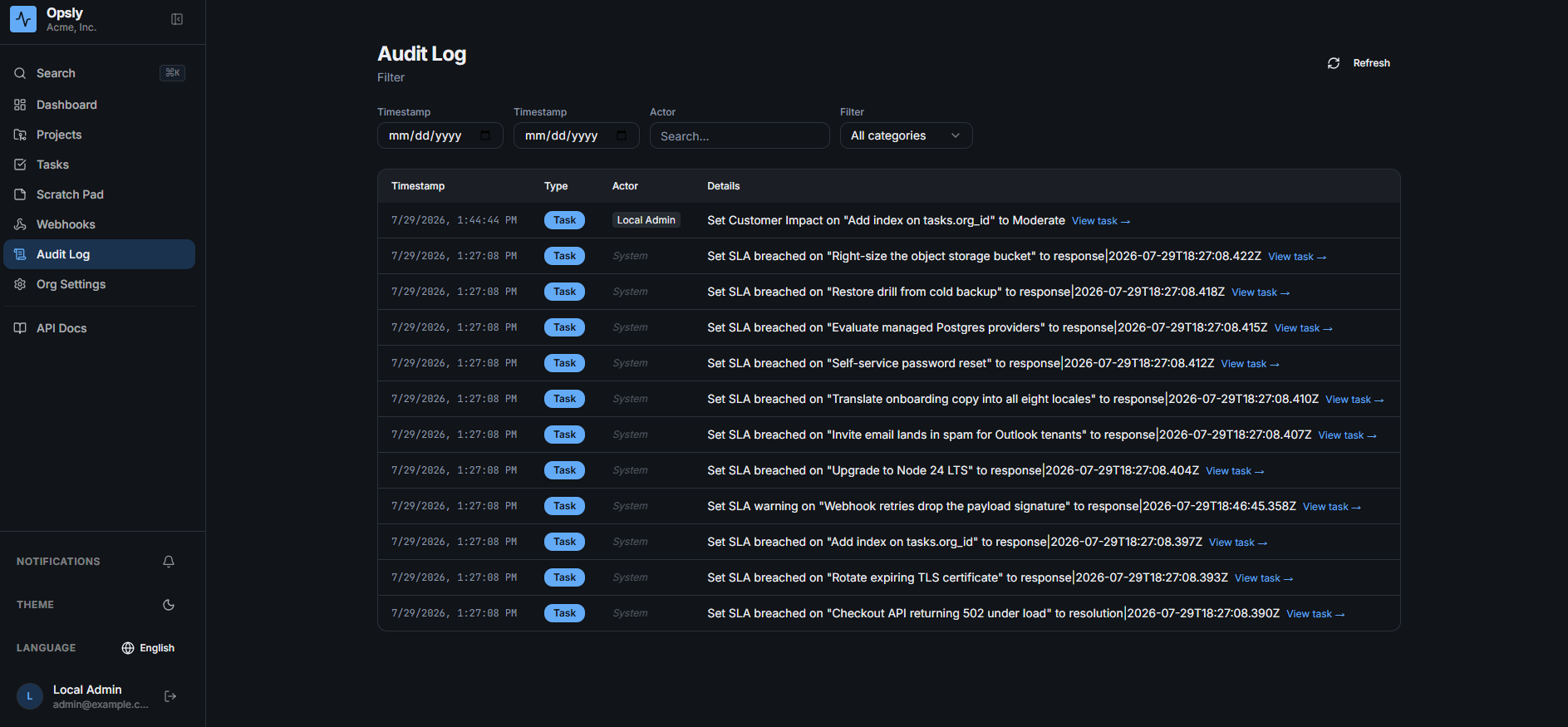Image resolution: width=1568 pixels, height=727 pixels.
Task: Open first Timestamp calendar picker icon
Action: pos(485,135)
